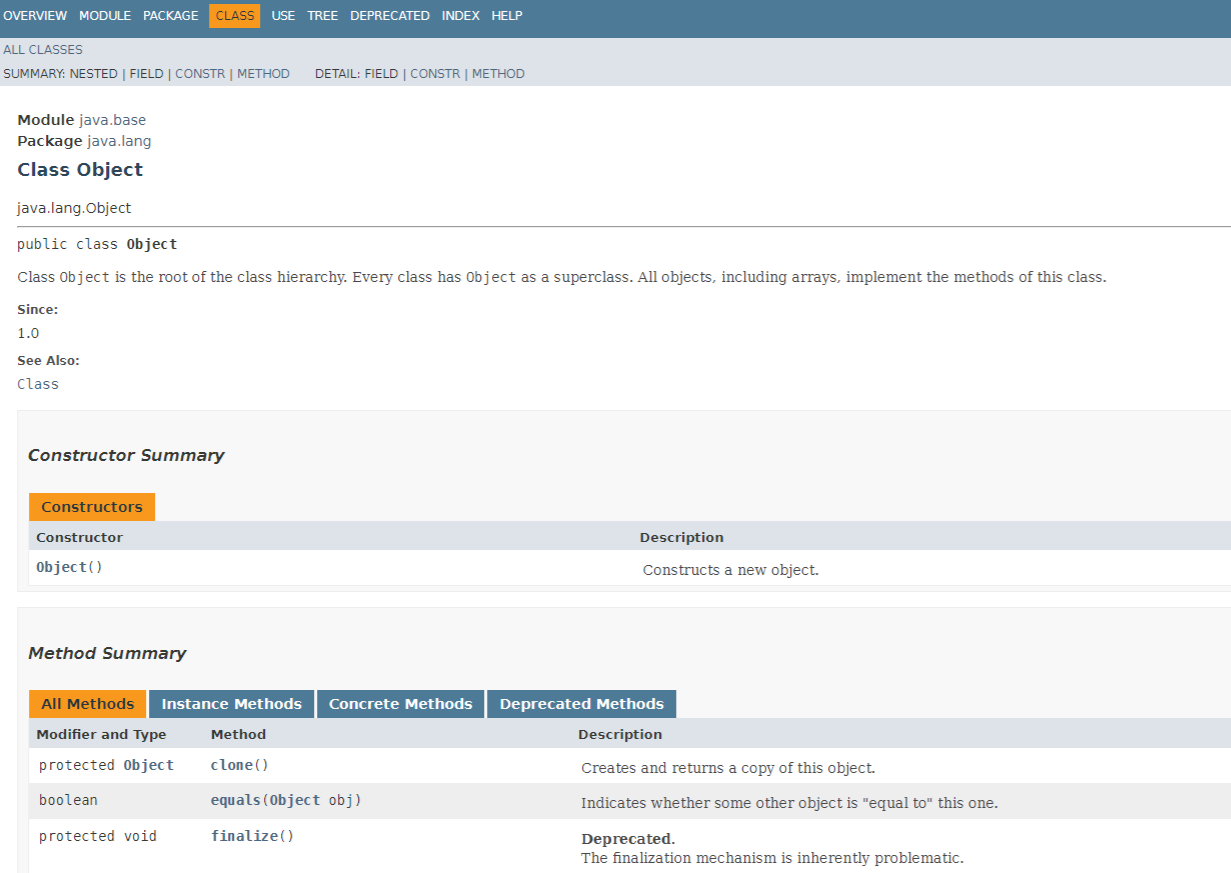Click the 'Method Summary' heading
The height and width of the screenshot is (873, 1231).
[x=107, y=653]
